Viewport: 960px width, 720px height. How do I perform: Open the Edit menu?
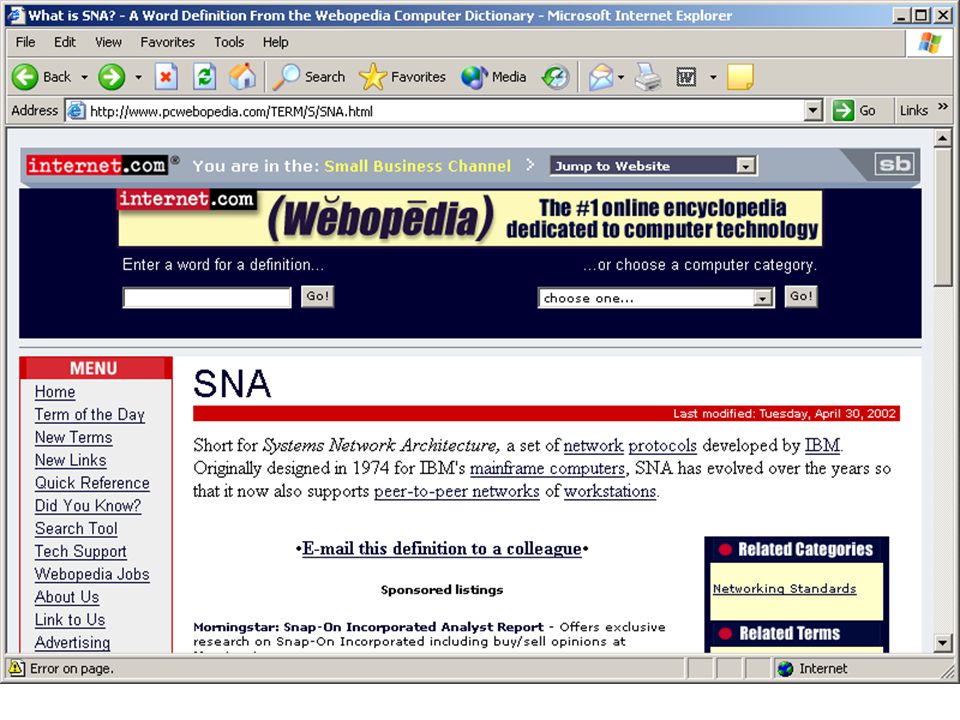point(65,42)
